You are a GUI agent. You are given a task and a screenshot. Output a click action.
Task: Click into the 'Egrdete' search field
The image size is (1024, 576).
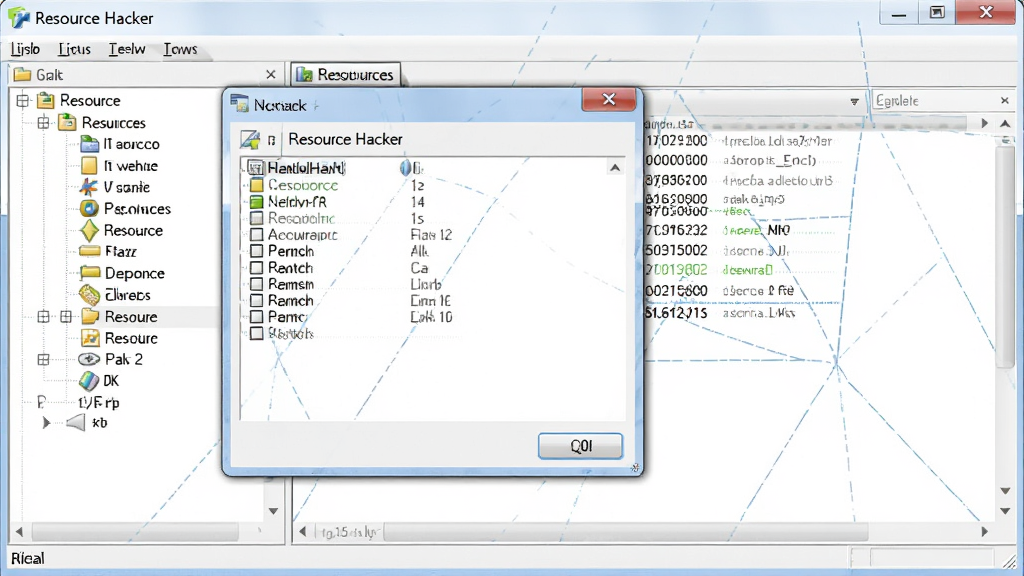[x=935, y=101]
